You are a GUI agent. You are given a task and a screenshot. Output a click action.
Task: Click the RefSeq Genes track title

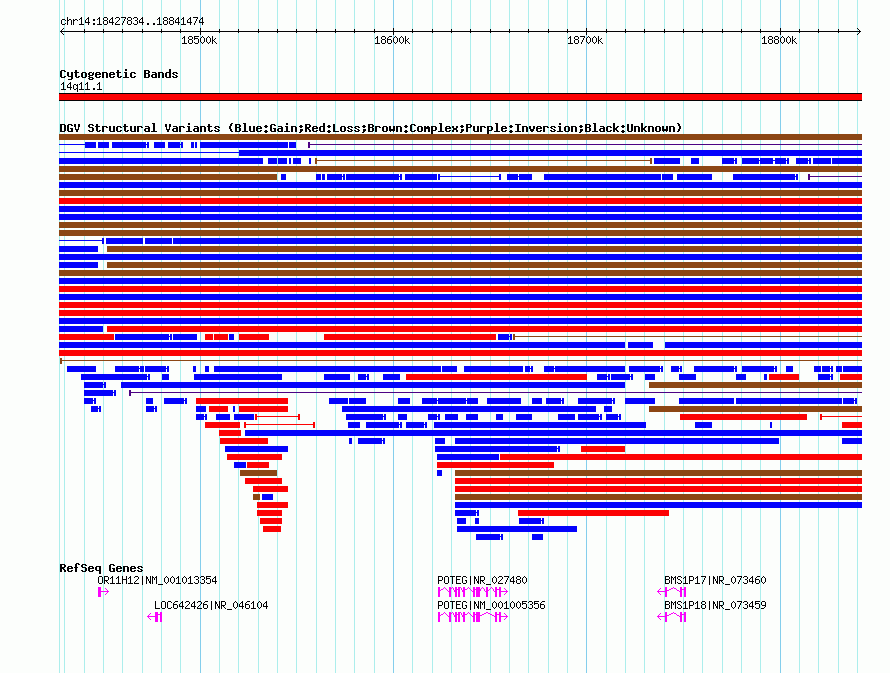tap(101, 568)
